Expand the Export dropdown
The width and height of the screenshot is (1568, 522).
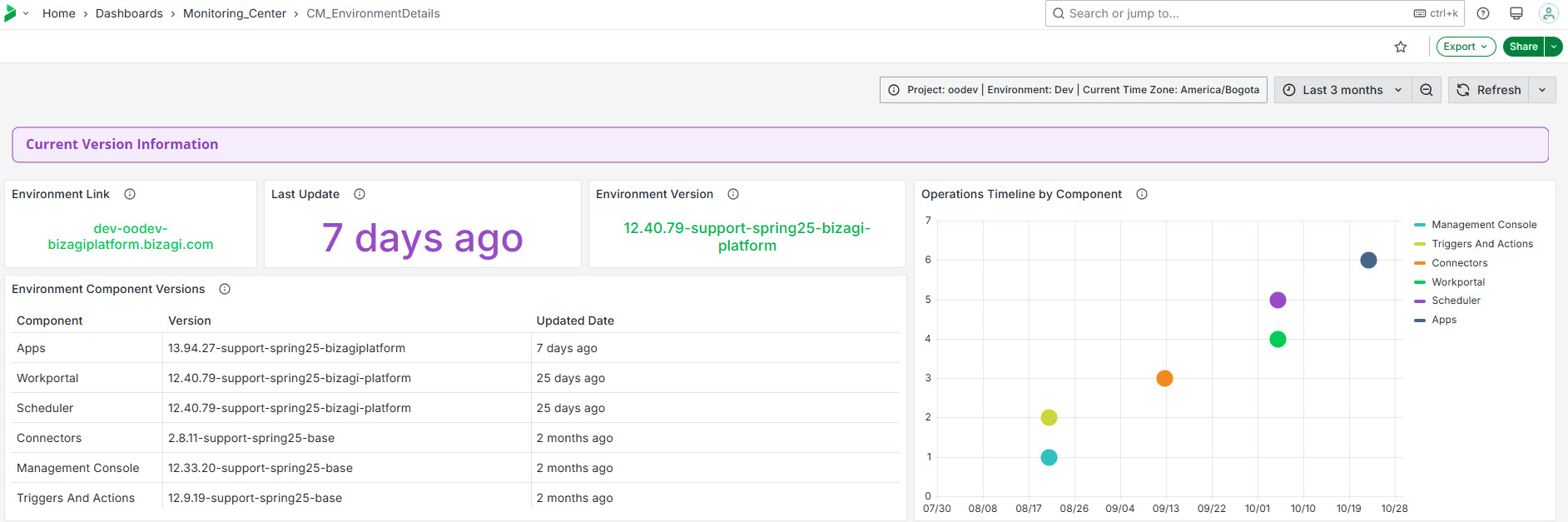pyautogui.click(x=1466, y=47)
